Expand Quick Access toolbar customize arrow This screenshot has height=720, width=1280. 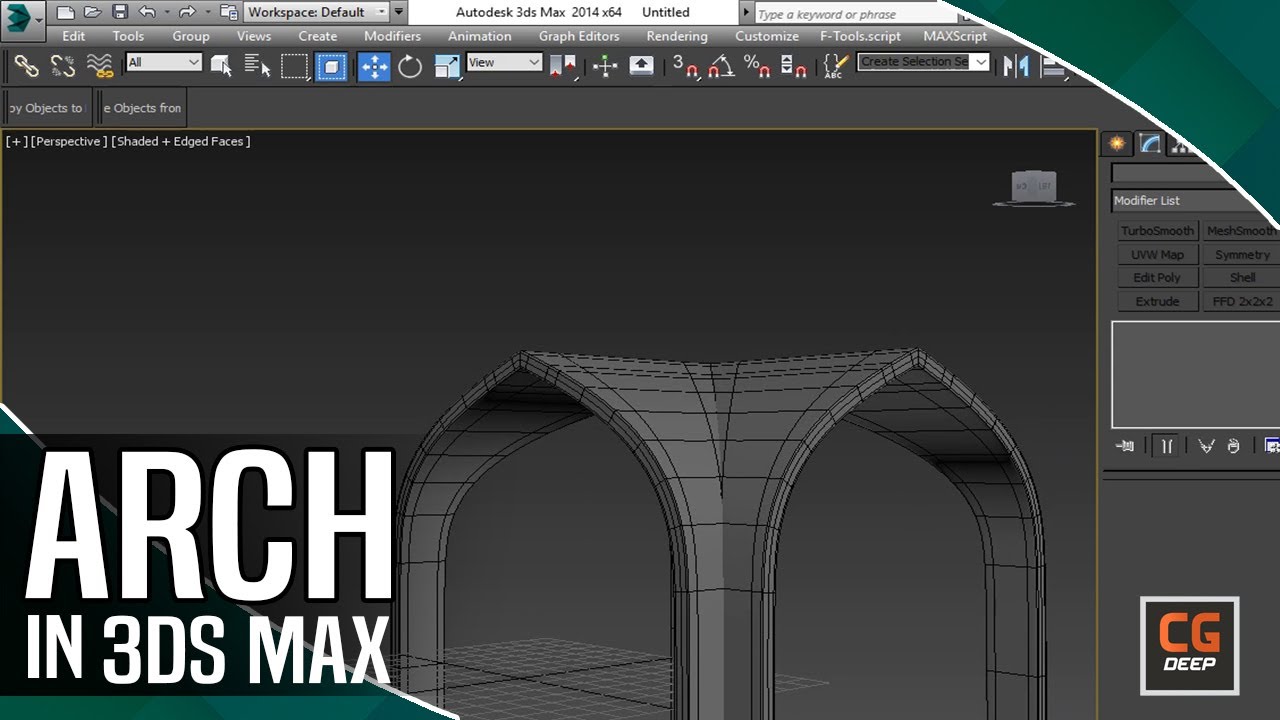tap(400, 12)
